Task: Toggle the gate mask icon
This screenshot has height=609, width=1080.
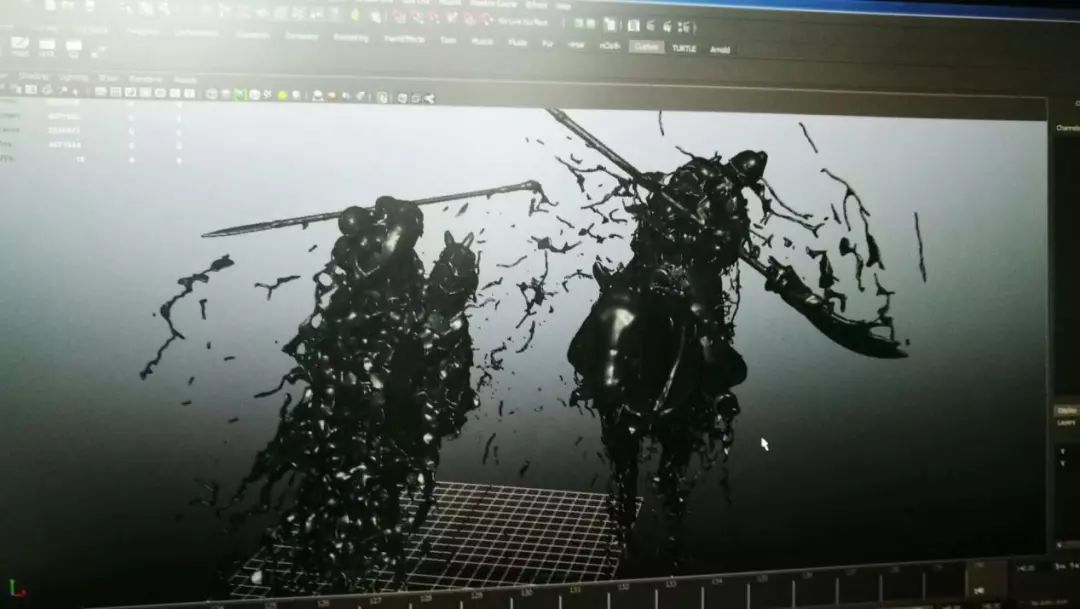Action: tap(145, 92)
